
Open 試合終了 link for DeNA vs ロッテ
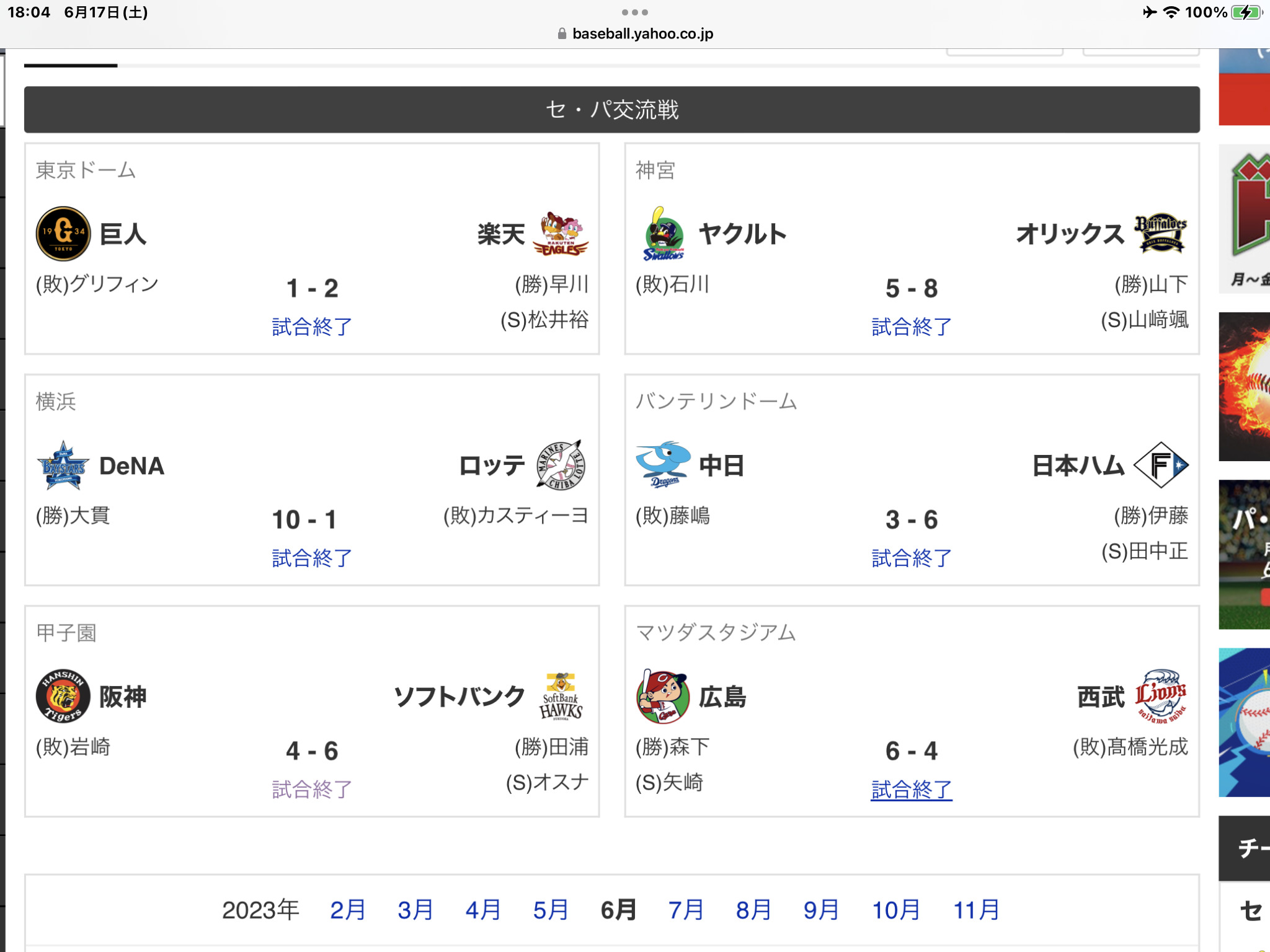coord(312,558)
